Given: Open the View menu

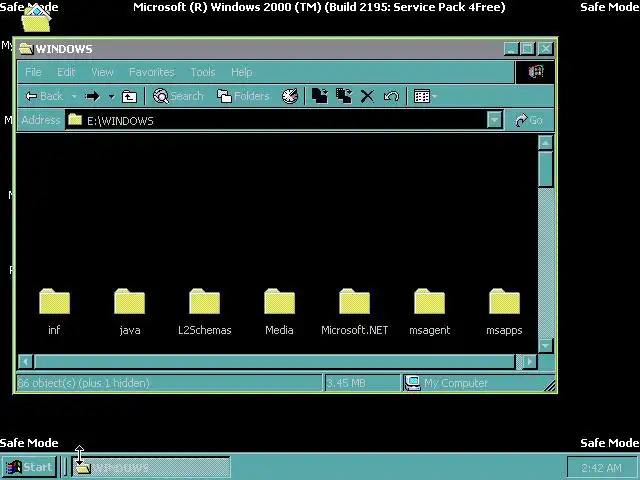Looking at the screenshot, I should (102, 72).
